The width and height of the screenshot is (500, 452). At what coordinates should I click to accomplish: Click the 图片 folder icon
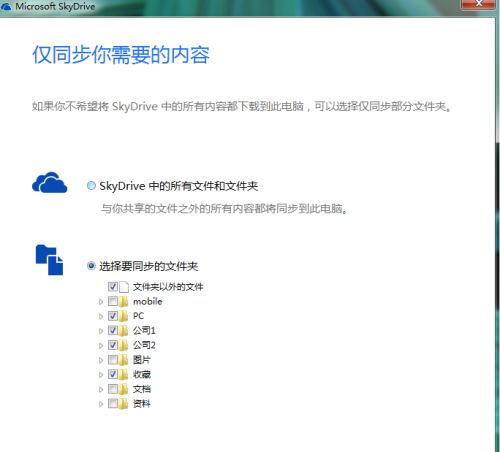pyautogui.click(x=124, y=360)
